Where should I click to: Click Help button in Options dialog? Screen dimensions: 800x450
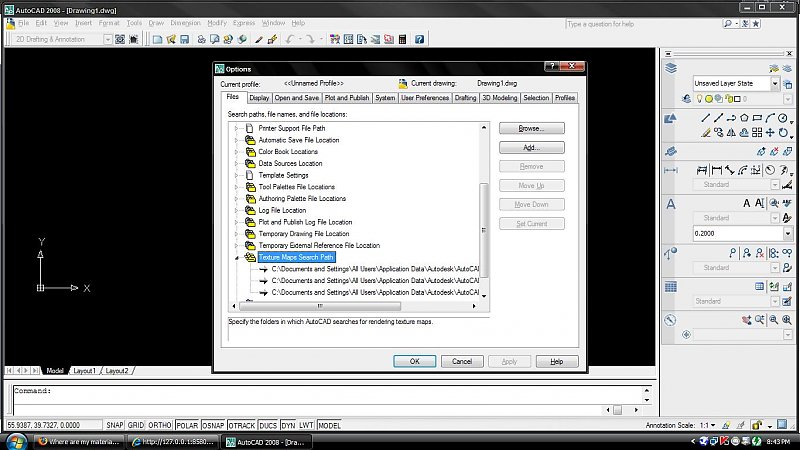click(557, 361)
